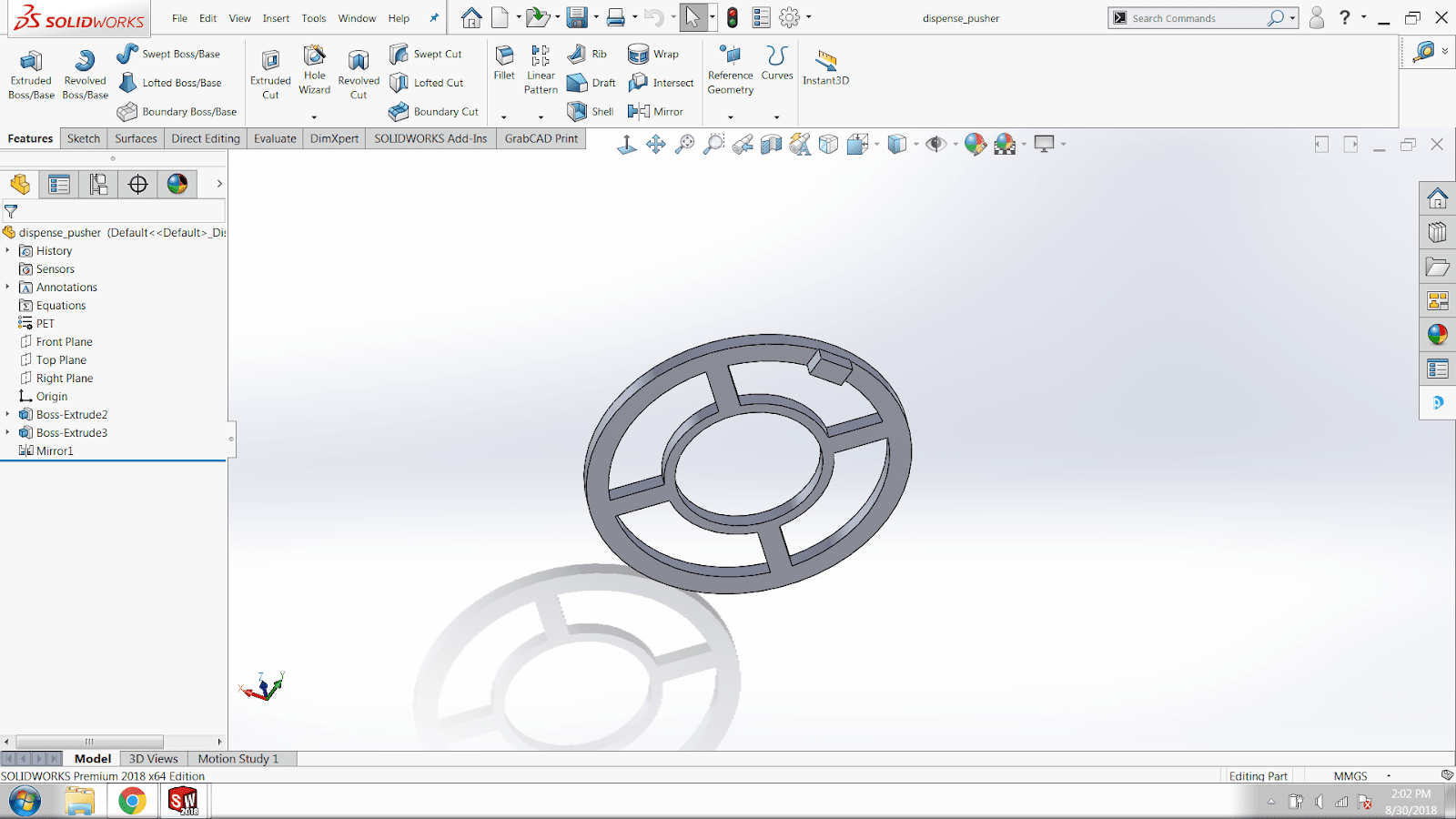The height and width of the screenshot is (819, 1456).
Task: Click the Revolved Boss/Base tool
Action: (x=85, y=74)
